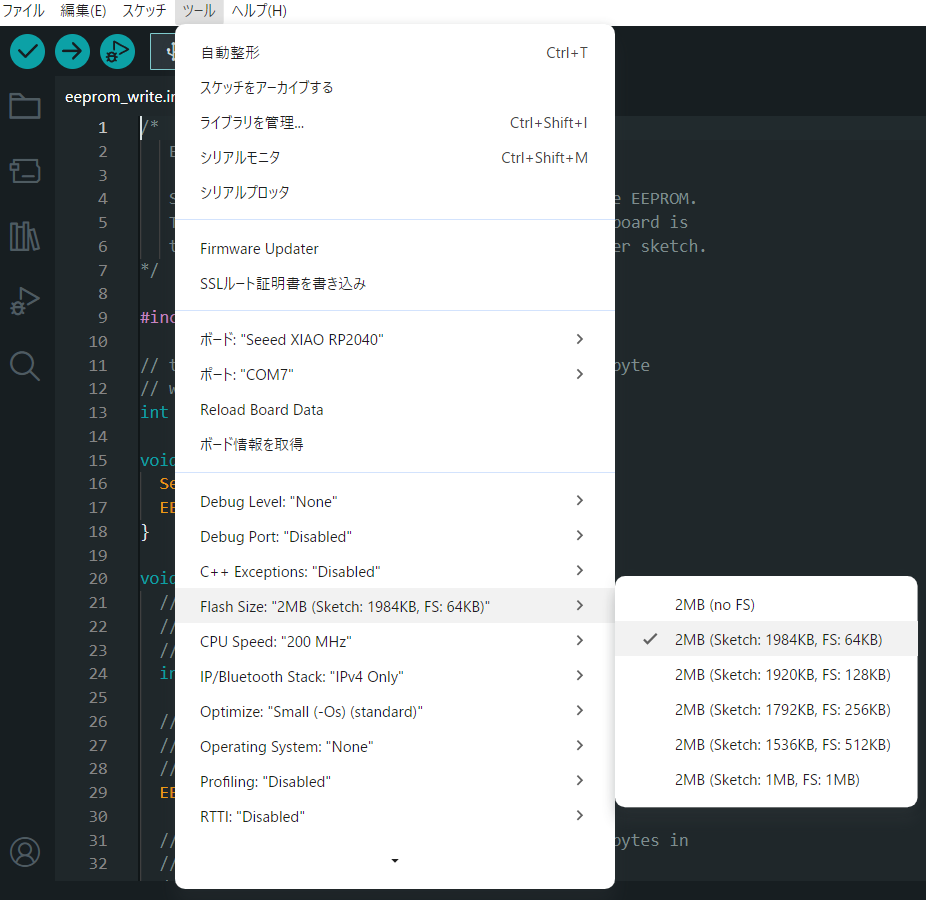
Task: Click the Verify checkmark button
Action: 27,51
